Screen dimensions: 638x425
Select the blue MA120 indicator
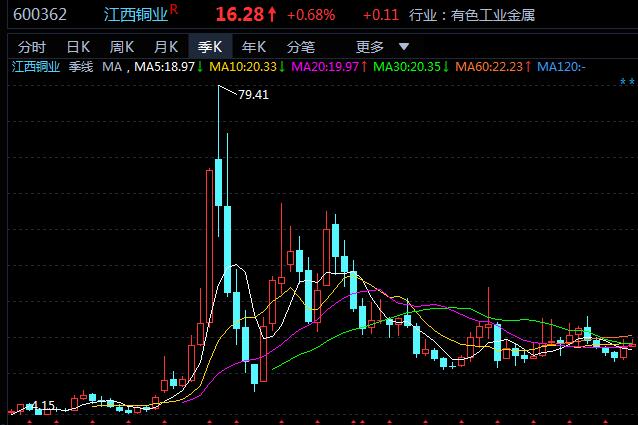click(562, 67)
